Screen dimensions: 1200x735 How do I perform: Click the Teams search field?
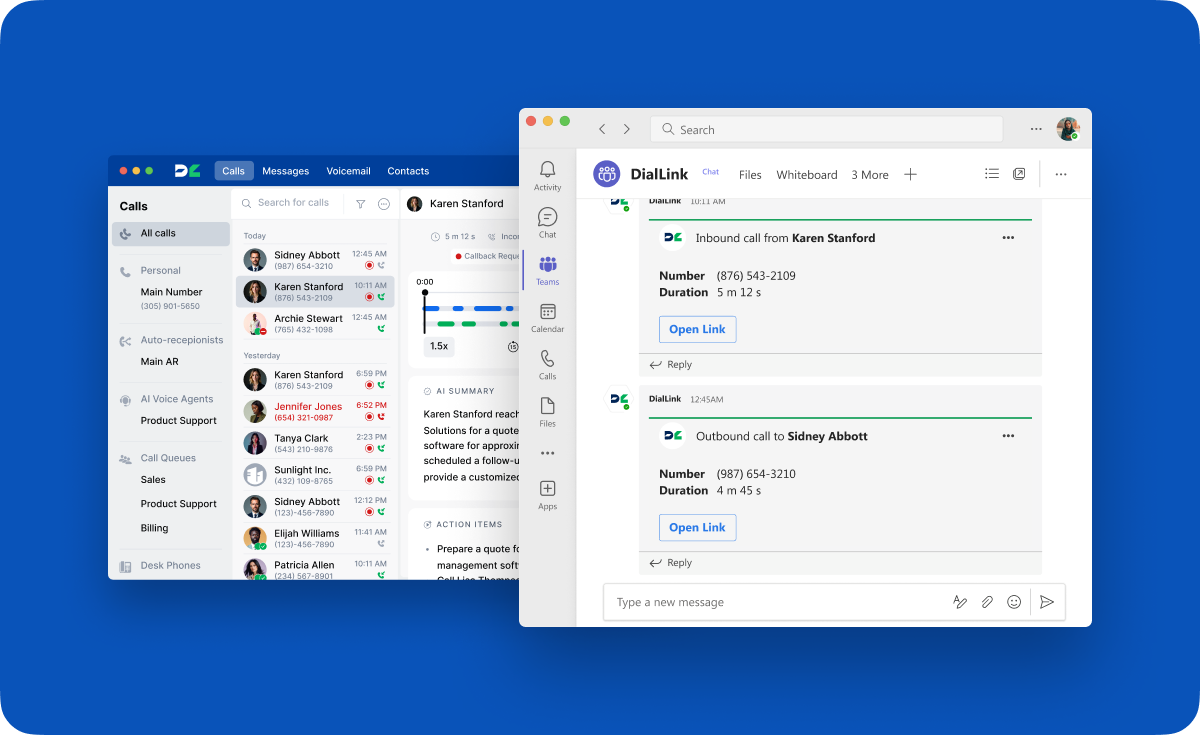point(826,130)
